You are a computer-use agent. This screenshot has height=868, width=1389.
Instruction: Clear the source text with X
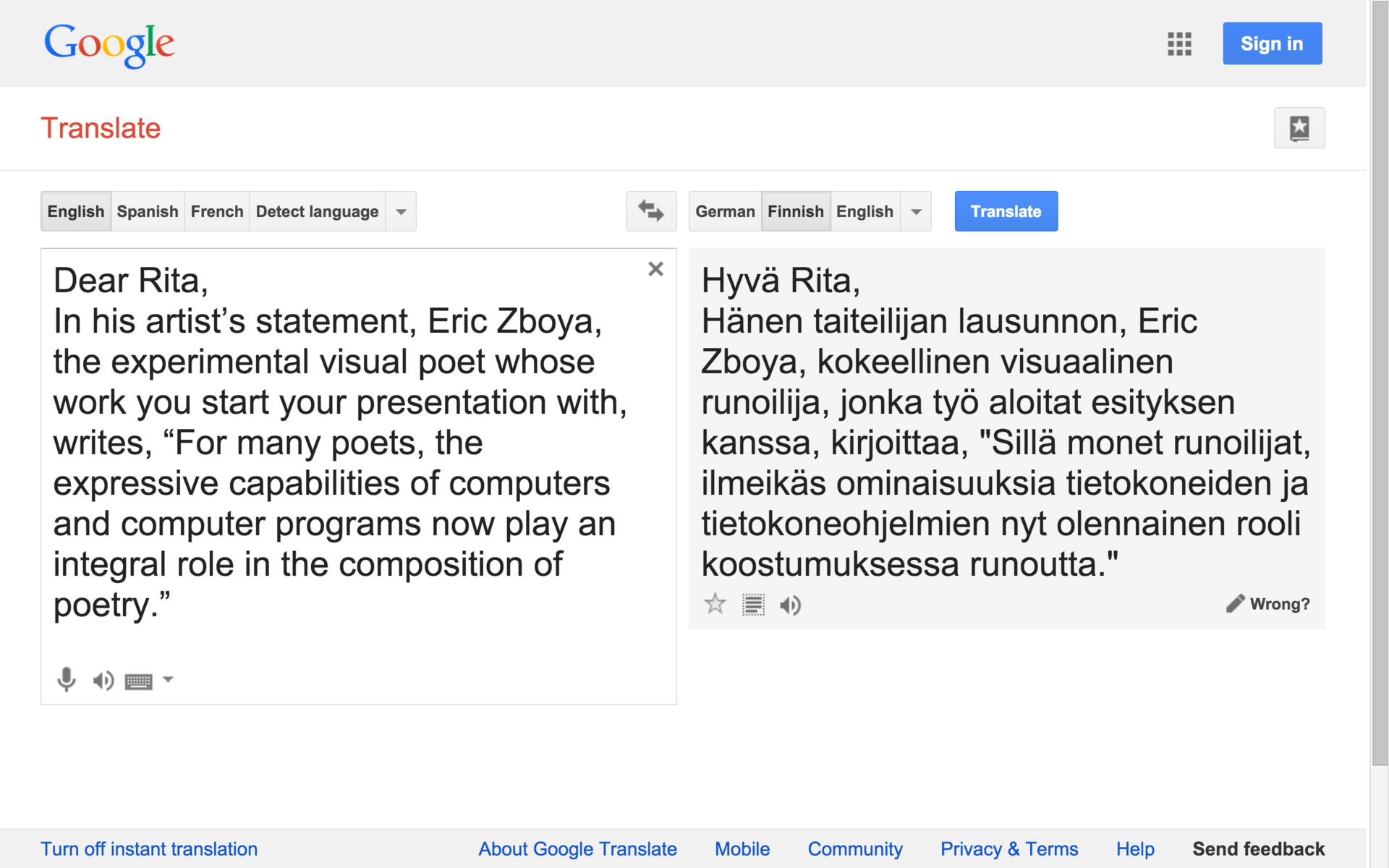point(655,269)
